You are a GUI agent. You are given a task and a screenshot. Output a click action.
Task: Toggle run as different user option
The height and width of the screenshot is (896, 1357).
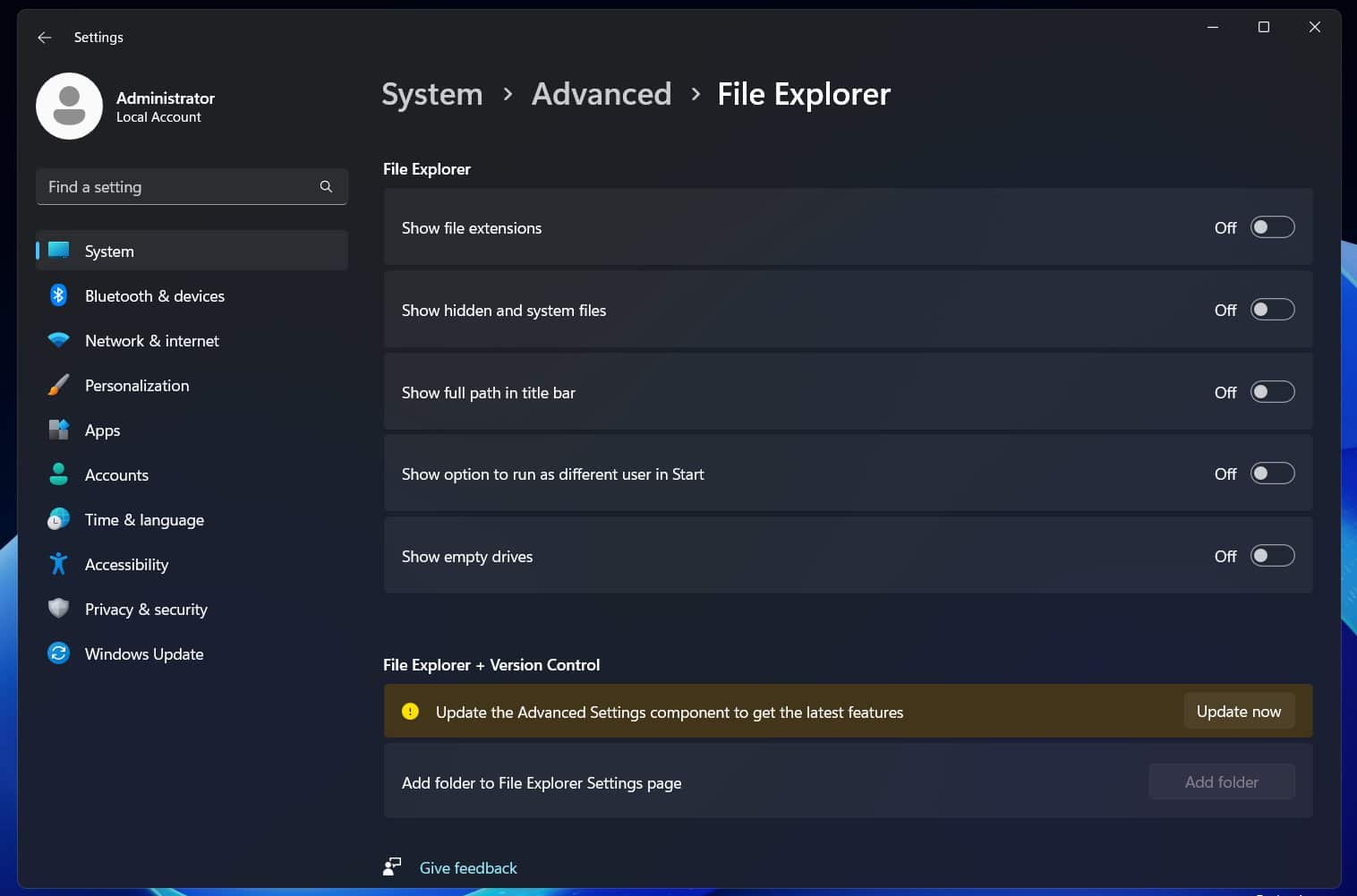tap(1271, 474)
